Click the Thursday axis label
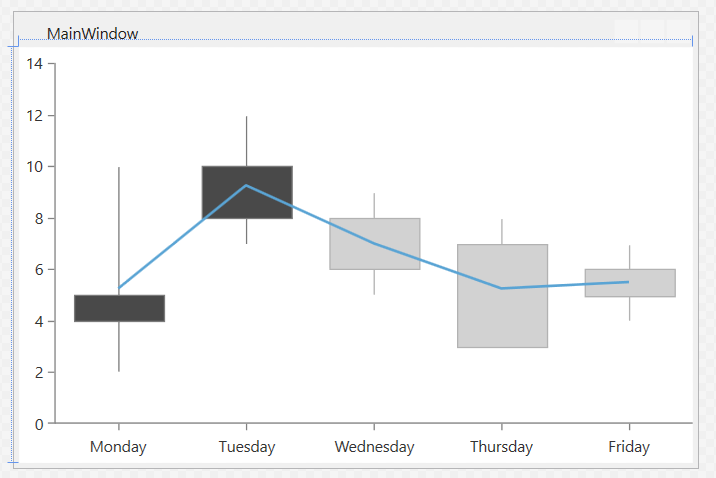The height and width of the screenshot is (478, 716). 501,447
